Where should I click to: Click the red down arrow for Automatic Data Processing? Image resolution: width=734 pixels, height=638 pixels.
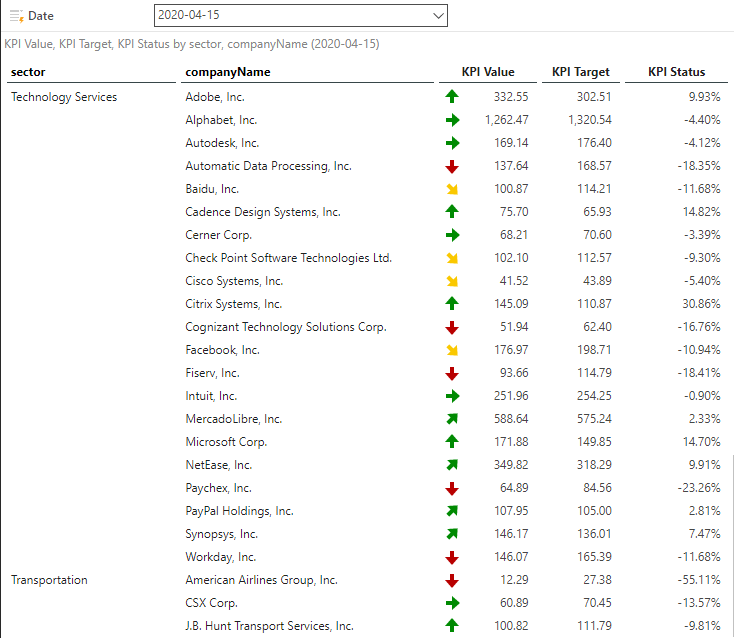click(452, 166)
